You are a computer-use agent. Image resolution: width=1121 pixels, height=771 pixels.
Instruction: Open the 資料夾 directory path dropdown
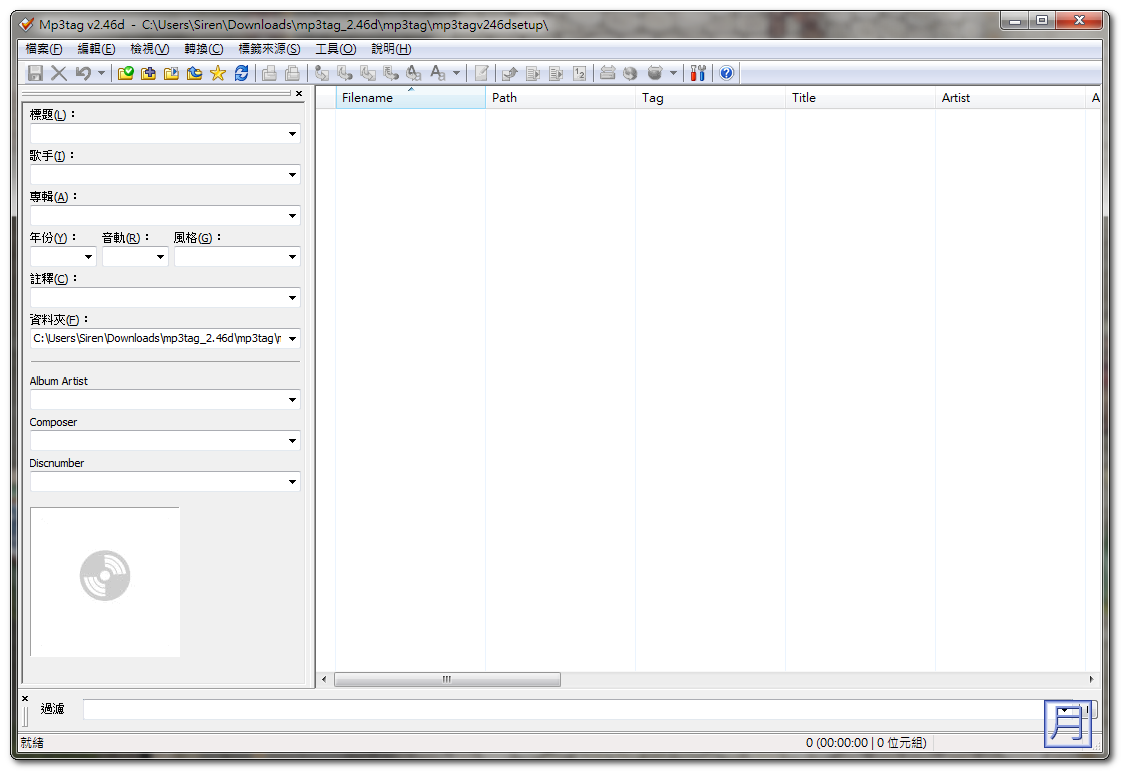coord(292,339)
